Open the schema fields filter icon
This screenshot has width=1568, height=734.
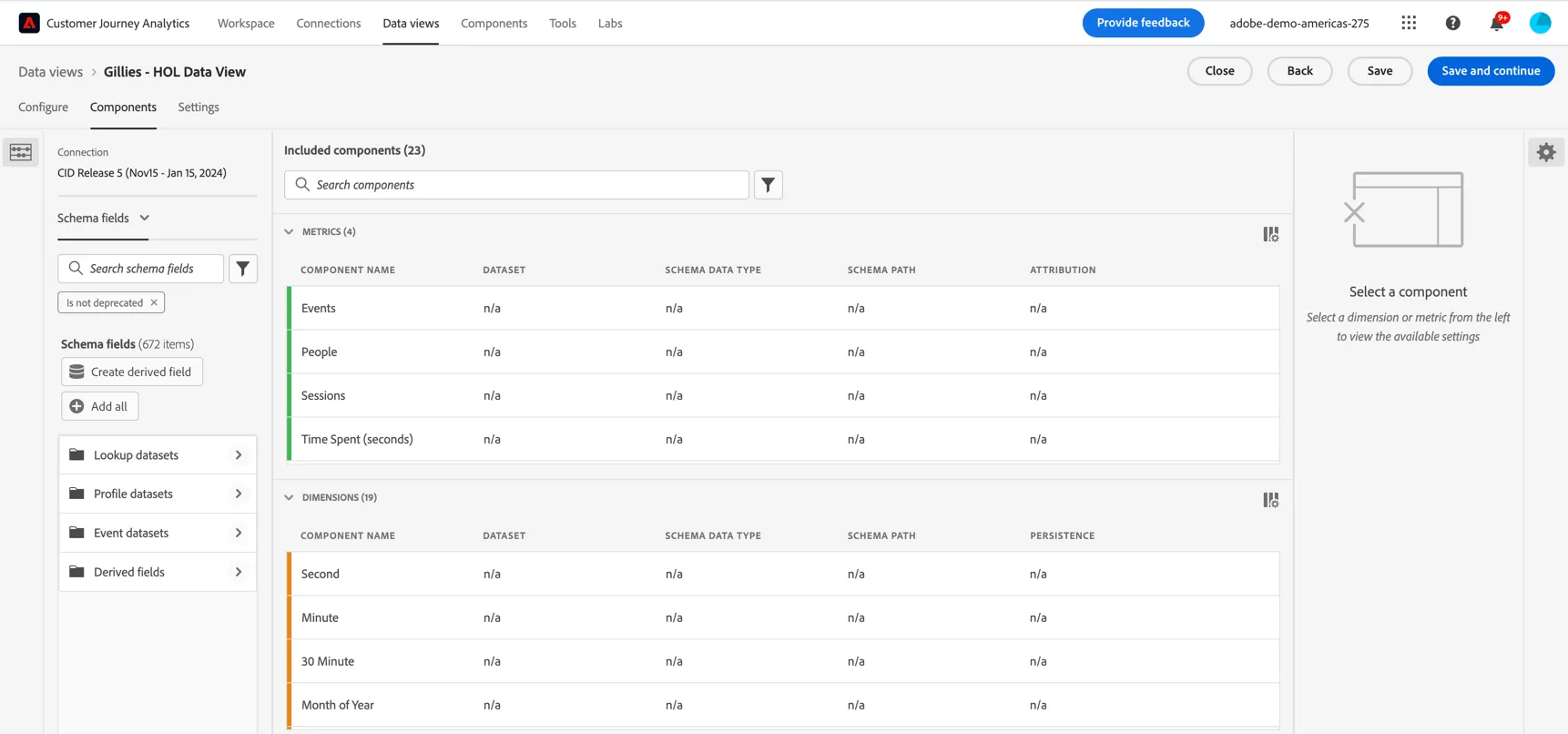click(243, 269)
